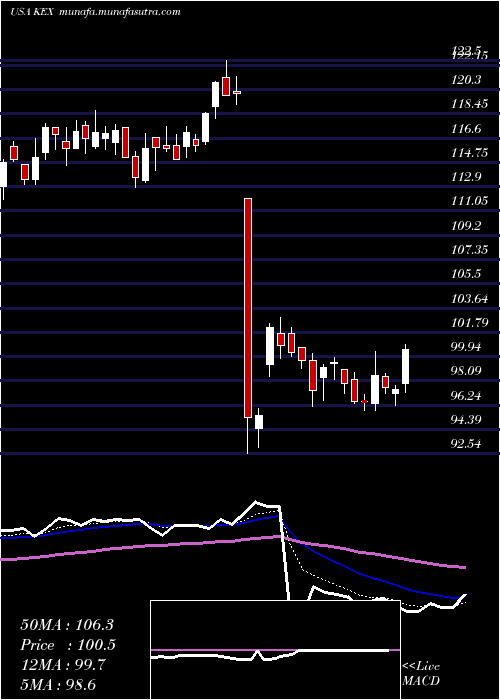Viewport: 500px width, 700px height.
Task: Select the 99.94 price axis label
Action: [x=466, y=347]
